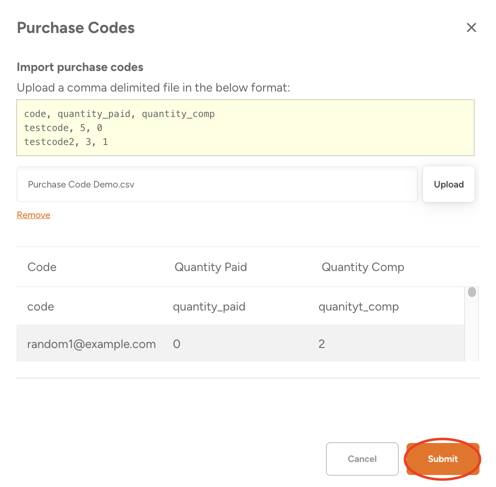
Task: Select the random1@example.com row
Action: tap(240, 343)
